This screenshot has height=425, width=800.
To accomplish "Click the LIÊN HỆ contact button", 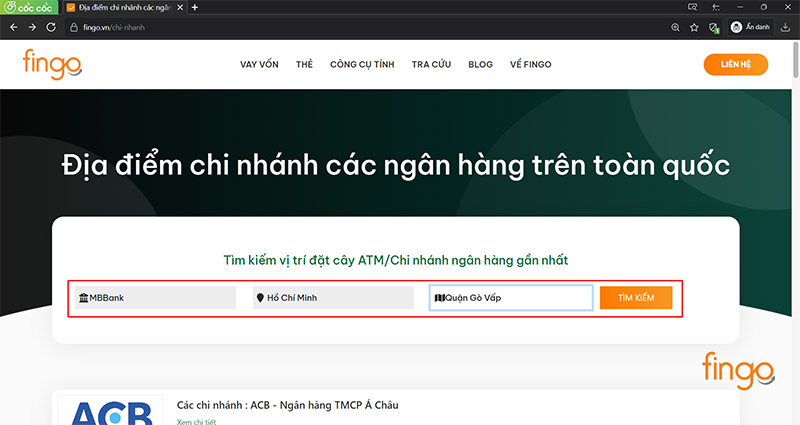I will pyautogui.click(x=736, y=64).
